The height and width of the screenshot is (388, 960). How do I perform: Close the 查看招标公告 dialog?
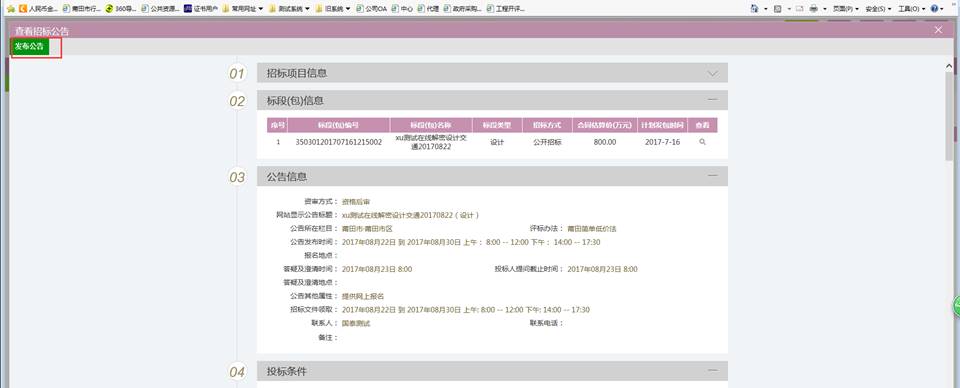click(939, 30)
